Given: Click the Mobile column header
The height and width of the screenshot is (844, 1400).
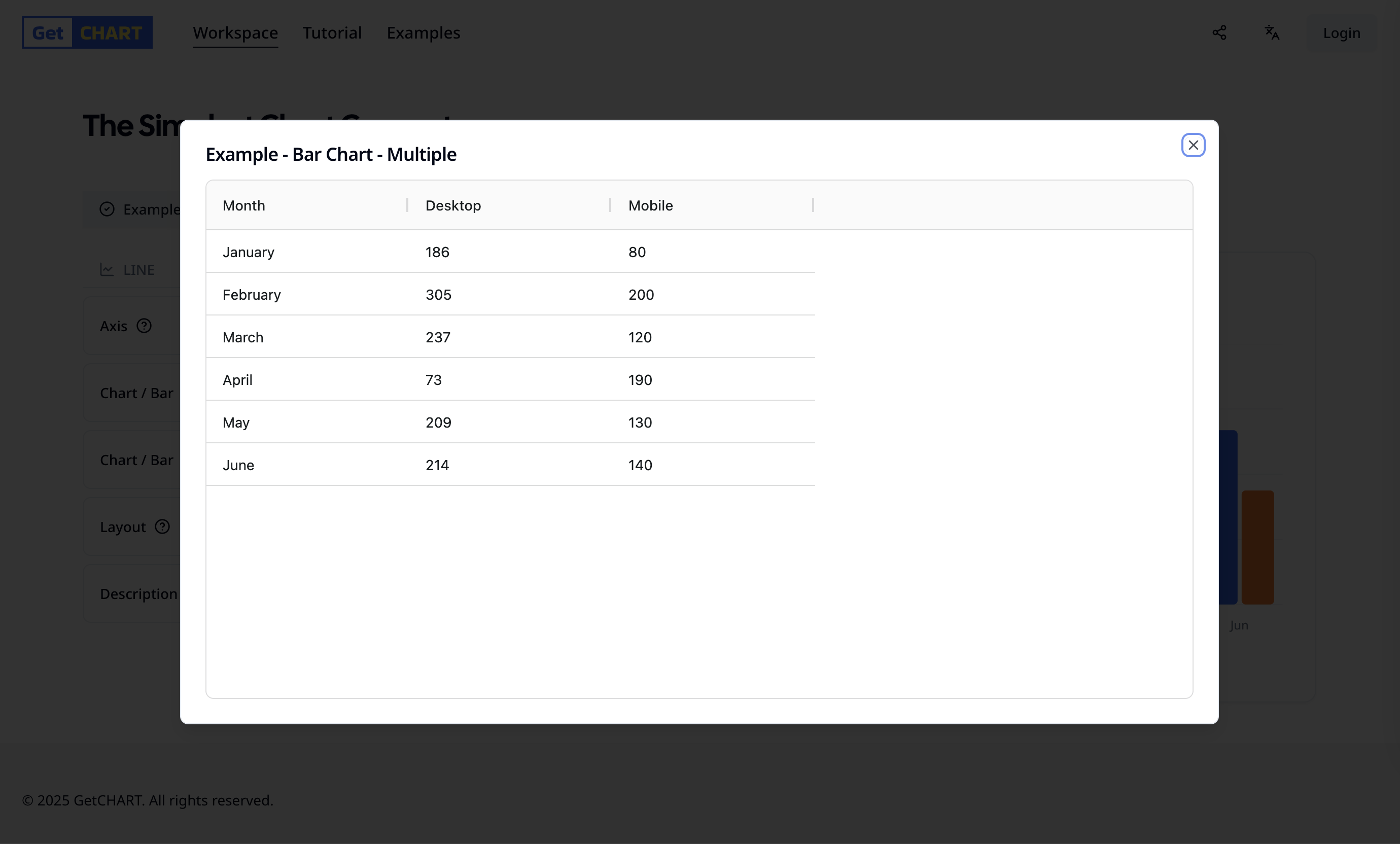Looking at the screenshot, I should point(712,205).
